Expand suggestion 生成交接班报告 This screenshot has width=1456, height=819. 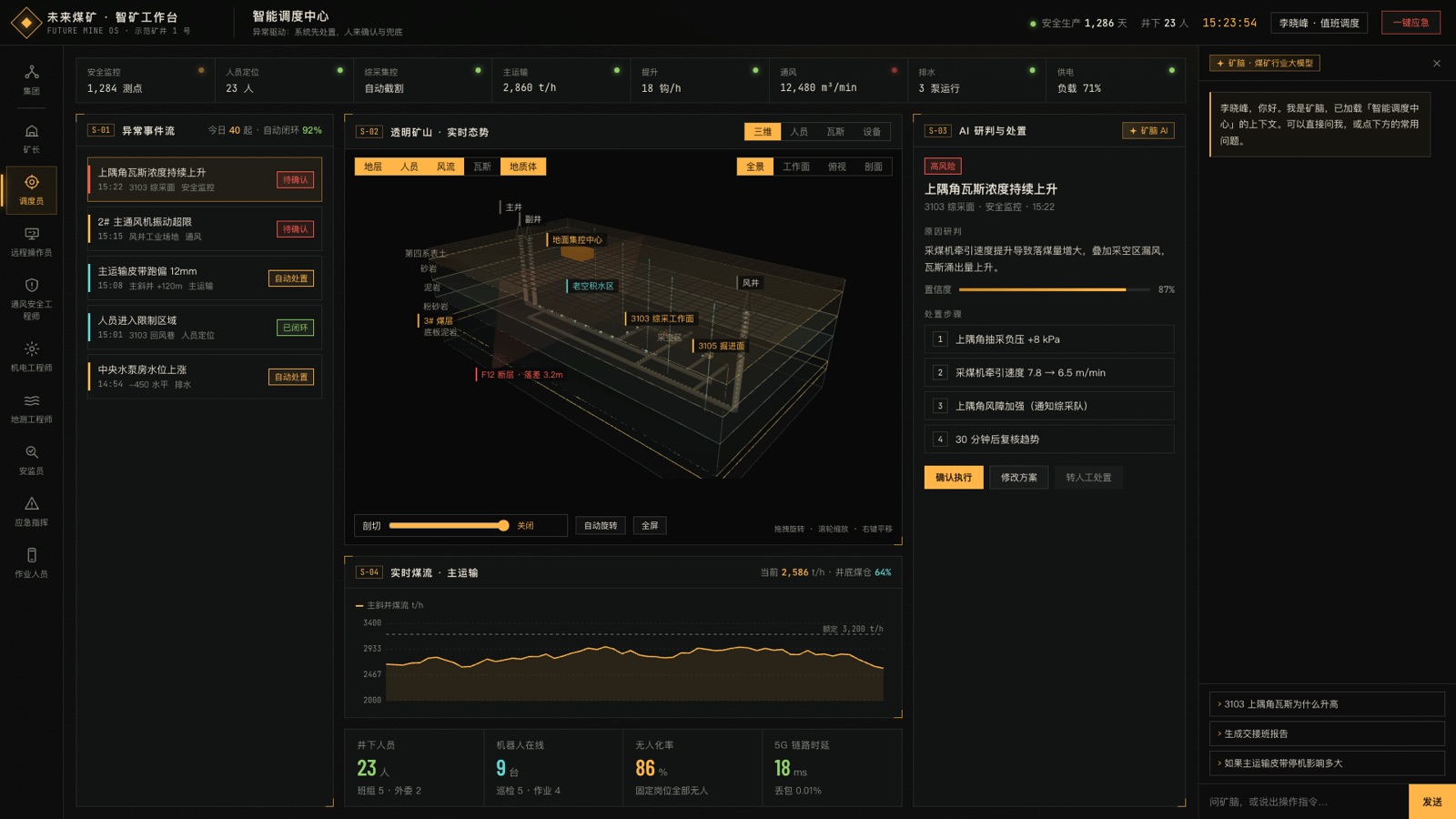tap(1327, 733)
